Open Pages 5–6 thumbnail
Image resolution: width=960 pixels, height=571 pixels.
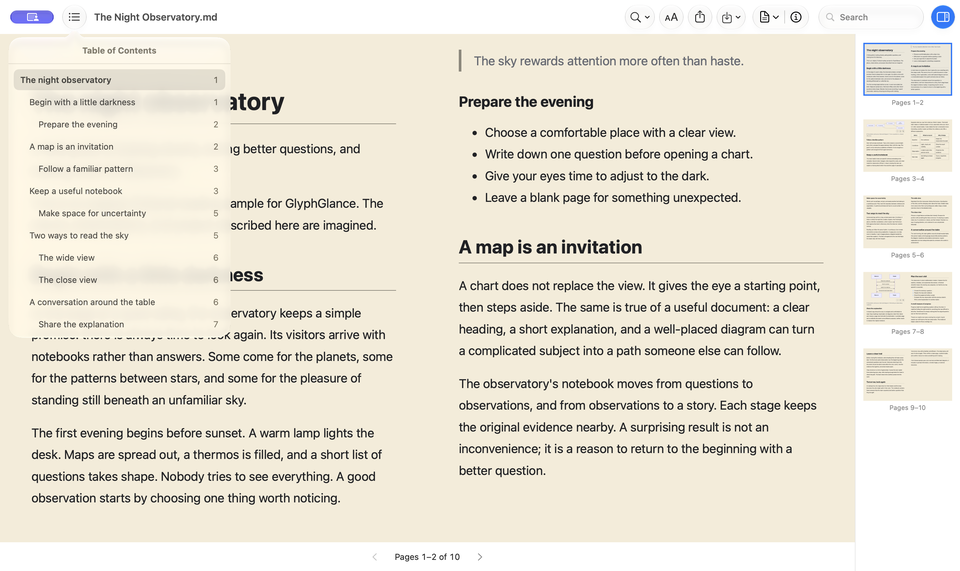(x=907, y=222)
